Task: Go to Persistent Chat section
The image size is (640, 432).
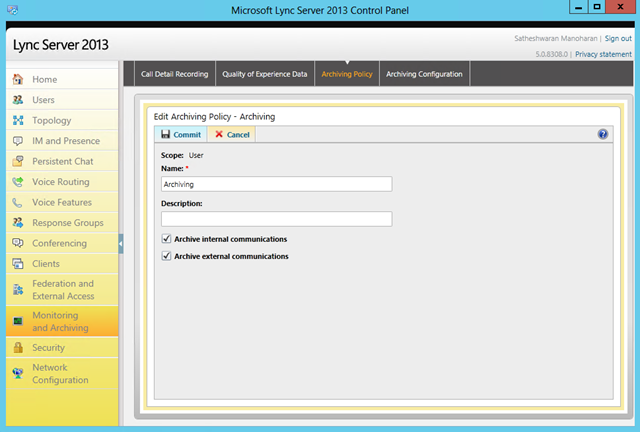Action: 62,161
